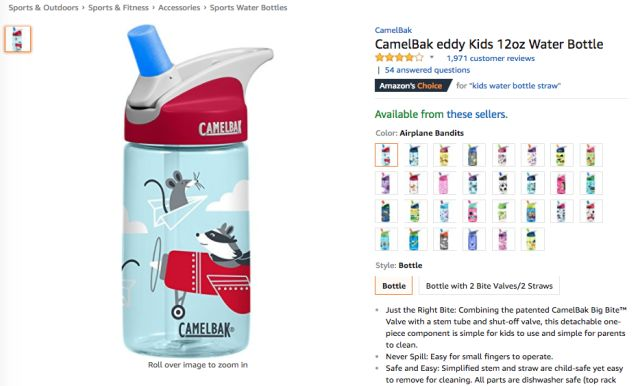The height and width of the screenshot is (386, 640).
Task: Open the Accessories breadcrumb link
Action: 179,7
